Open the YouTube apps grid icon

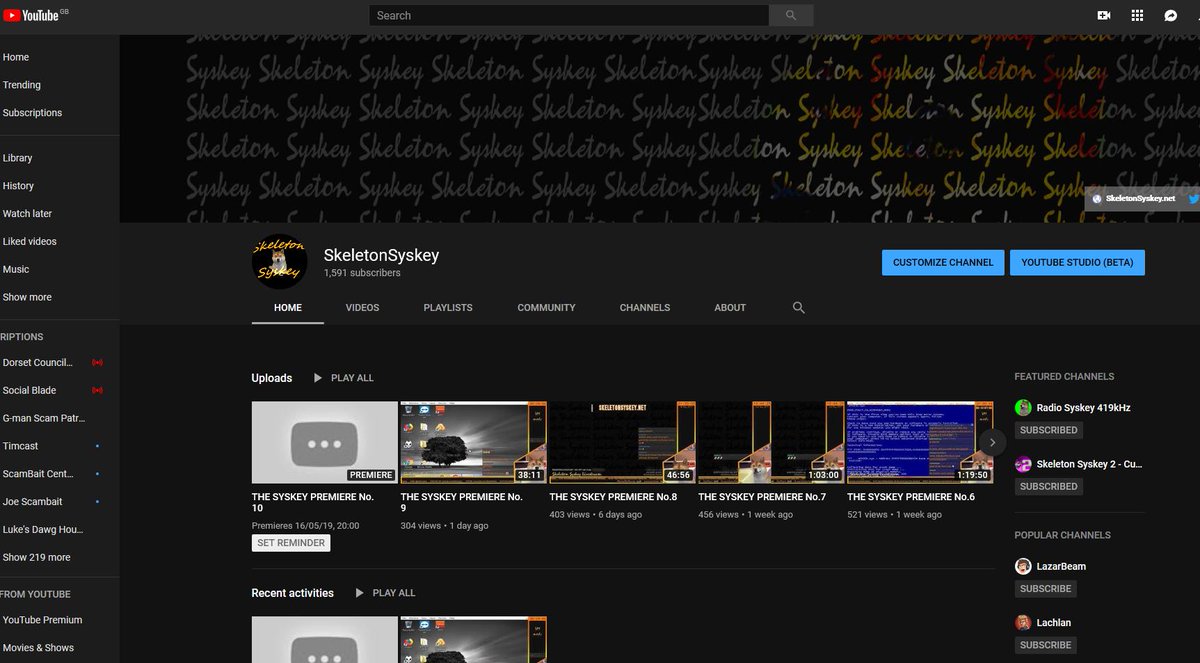click(x=1137, y=15)
